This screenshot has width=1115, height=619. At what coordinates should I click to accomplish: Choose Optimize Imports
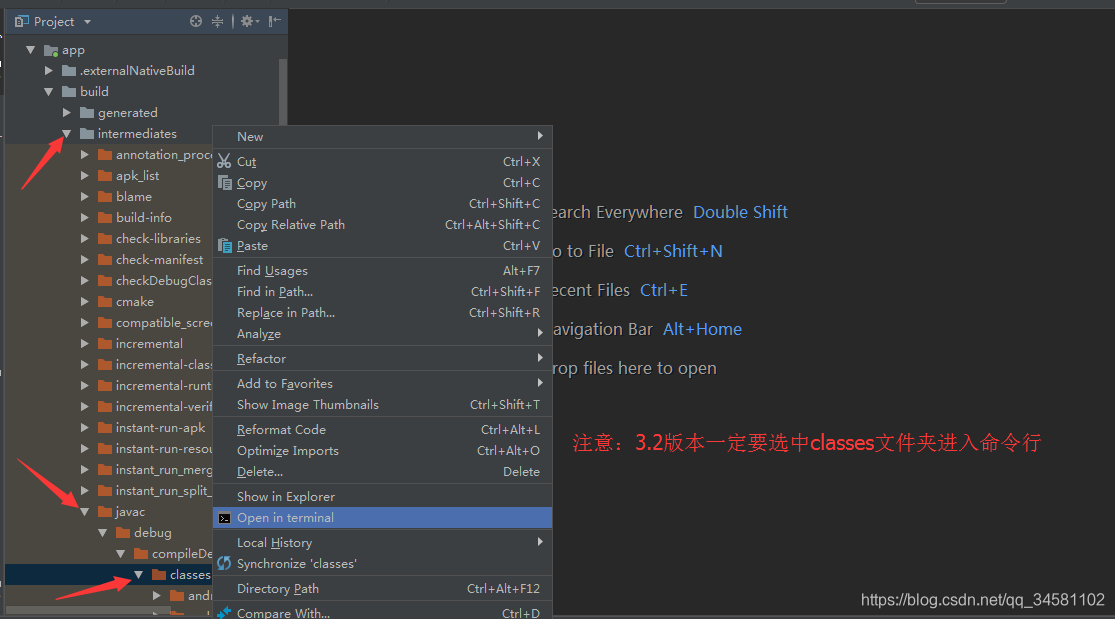[383, 450]
